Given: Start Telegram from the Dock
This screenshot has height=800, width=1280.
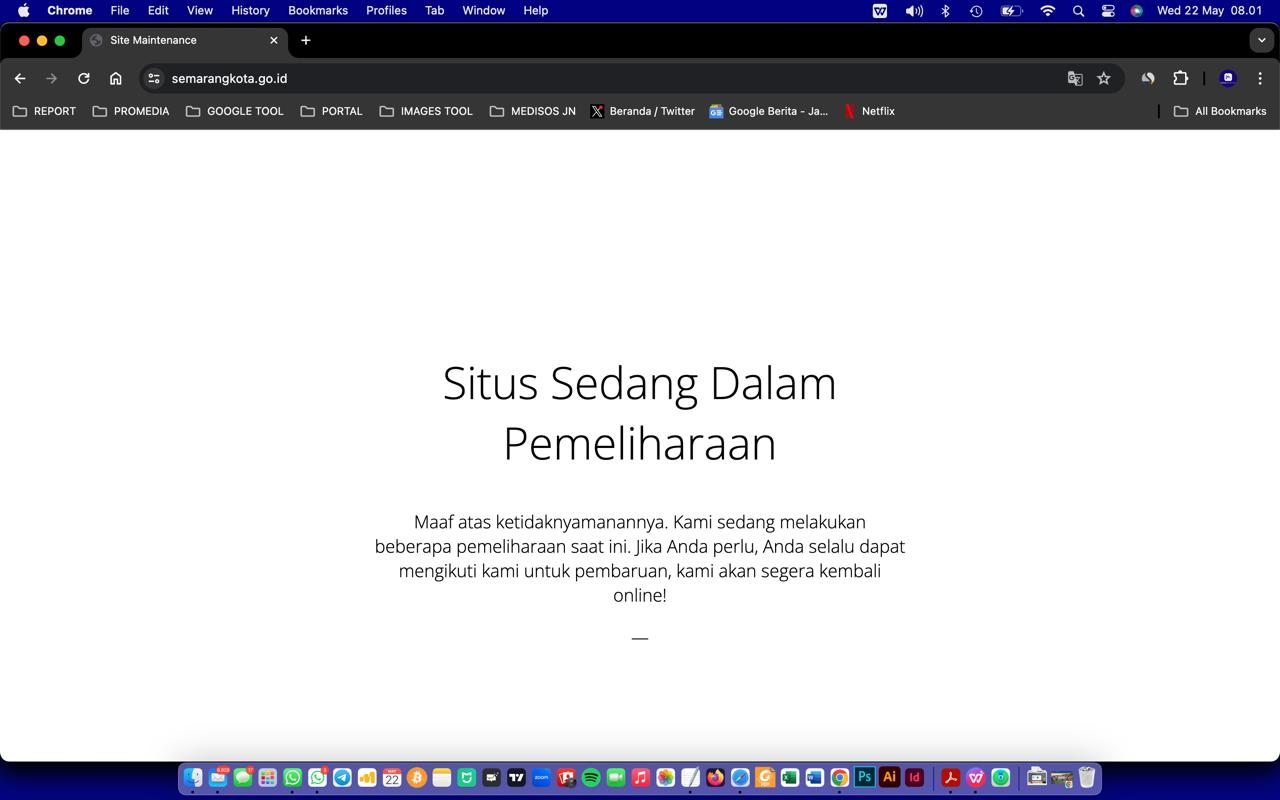Looking at the screenshot, I should (341, 777).
